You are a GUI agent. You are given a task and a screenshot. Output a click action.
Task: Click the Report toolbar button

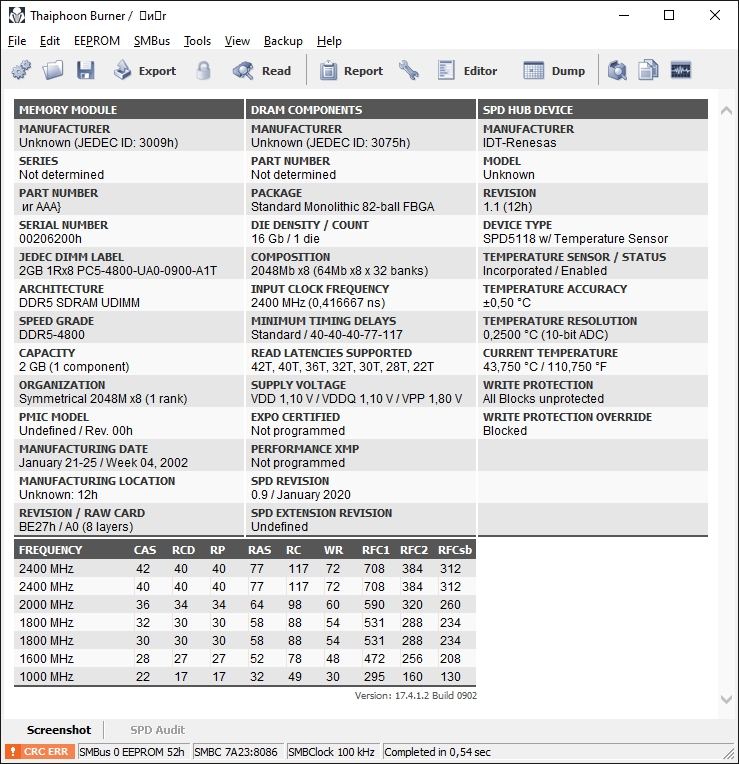coord(351,71)
